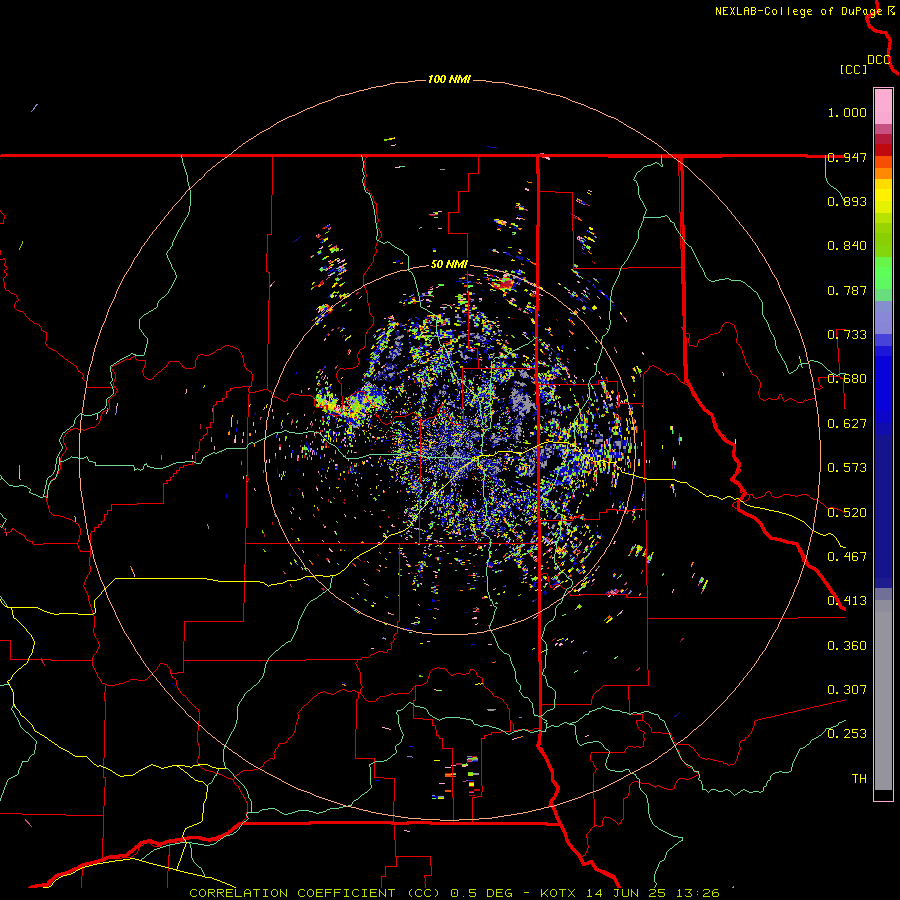Image resolution: width=900 pixels, height=900 pixels.
Task: Select the 1.000 scale value
Action: click(x=847, y=112)
